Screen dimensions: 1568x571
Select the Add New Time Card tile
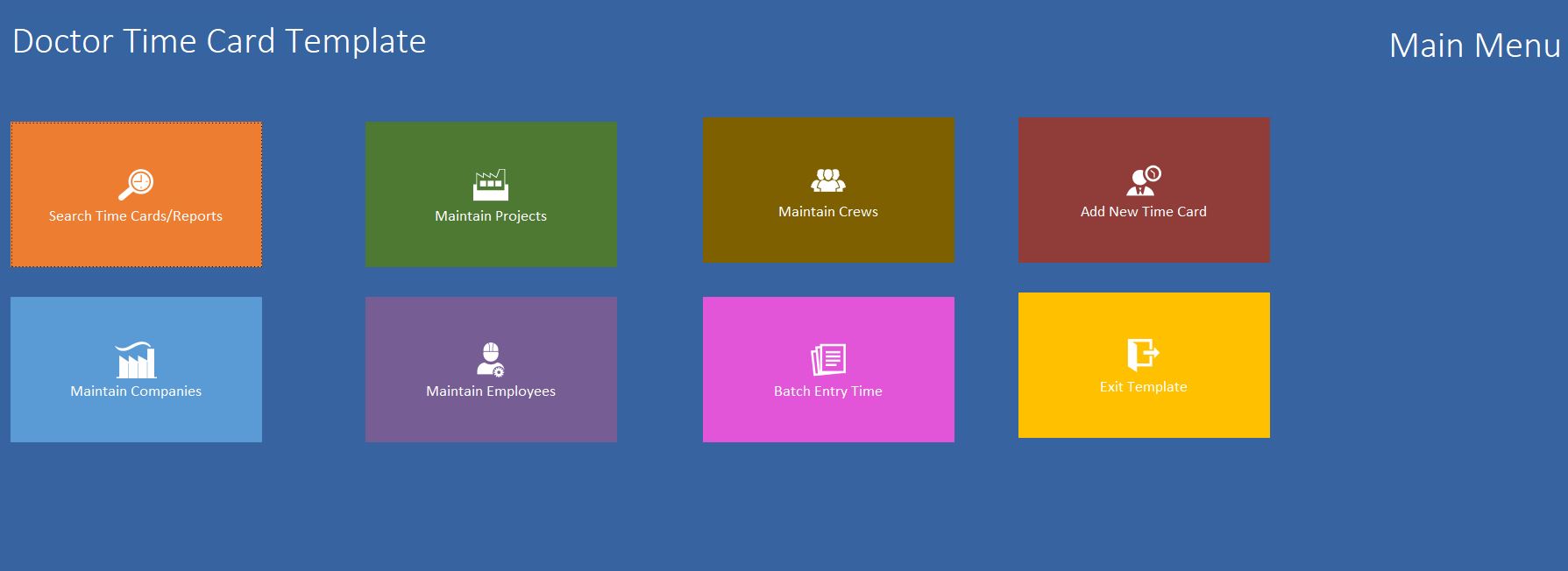click(1144, 190)
